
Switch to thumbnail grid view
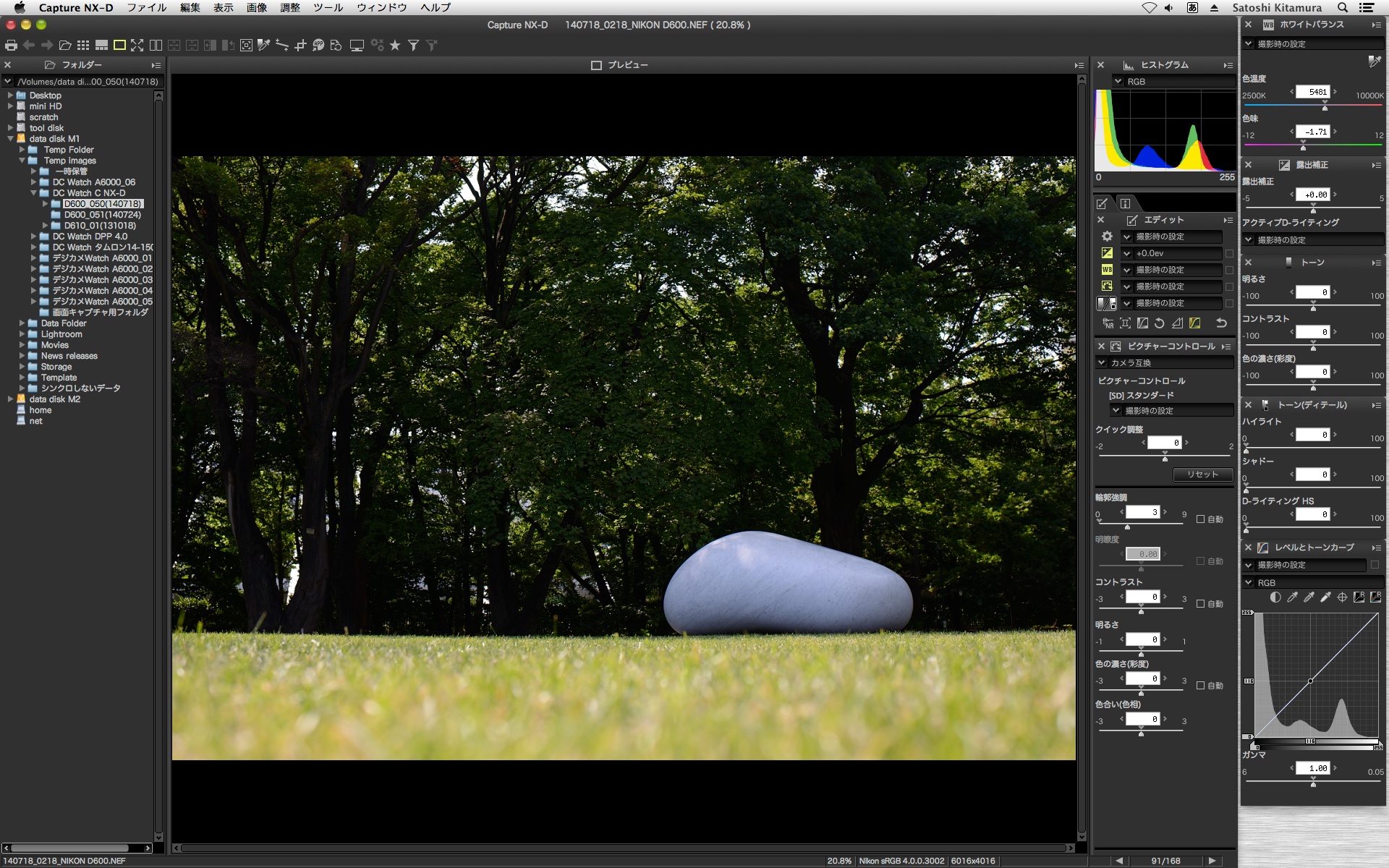pos(83,45)
